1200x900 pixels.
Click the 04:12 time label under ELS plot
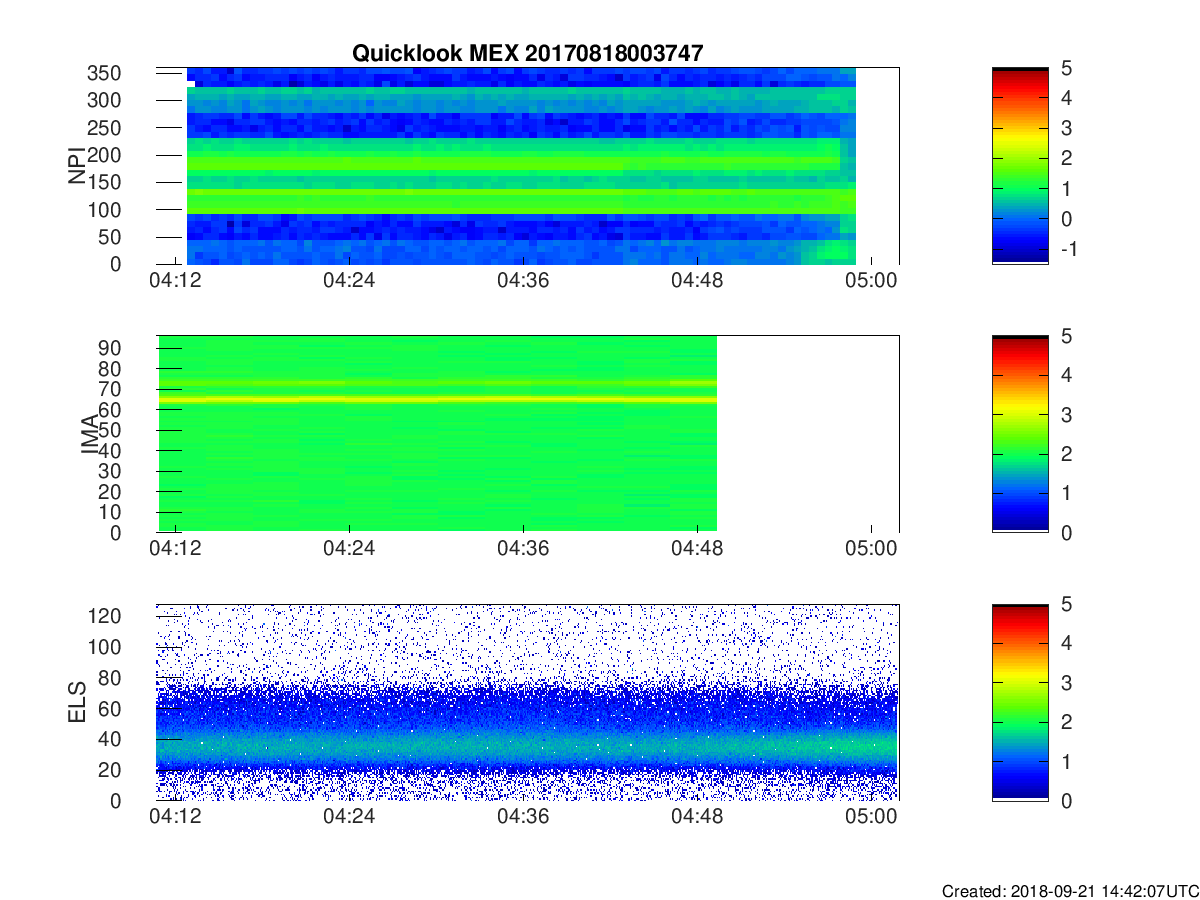point(175,819)
